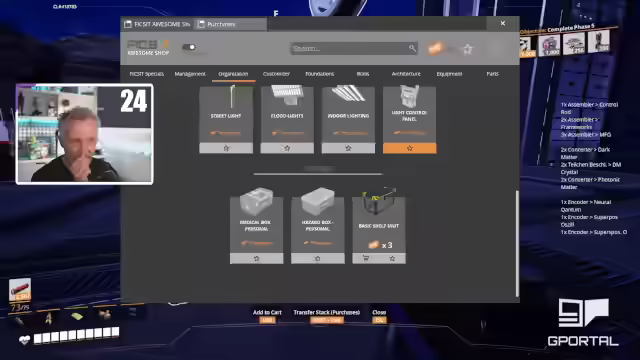
Task: Open favorites star in shop header
Action: [468, 49]
